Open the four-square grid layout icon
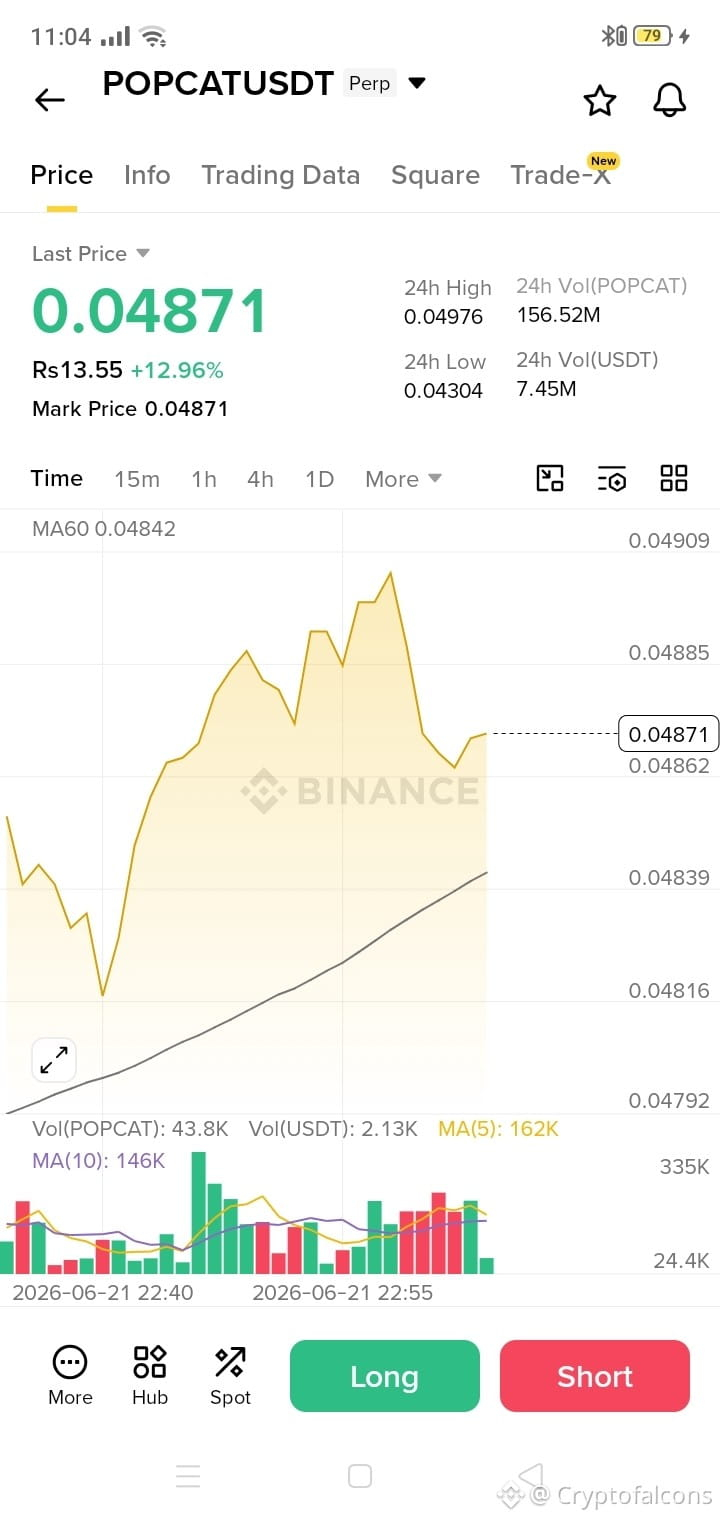 (674, 478)
